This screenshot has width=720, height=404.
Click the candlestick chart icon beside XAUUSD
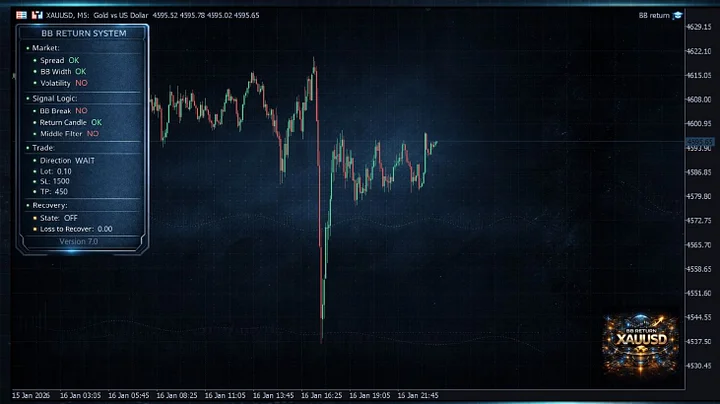37,15
